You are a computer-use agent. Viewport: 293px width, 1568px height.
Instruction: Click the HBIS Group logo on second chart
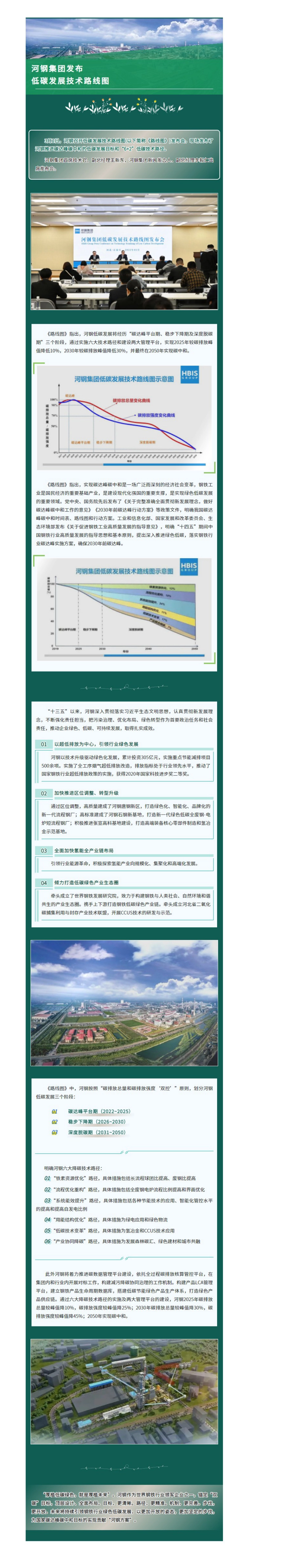[x=189, y=567]
